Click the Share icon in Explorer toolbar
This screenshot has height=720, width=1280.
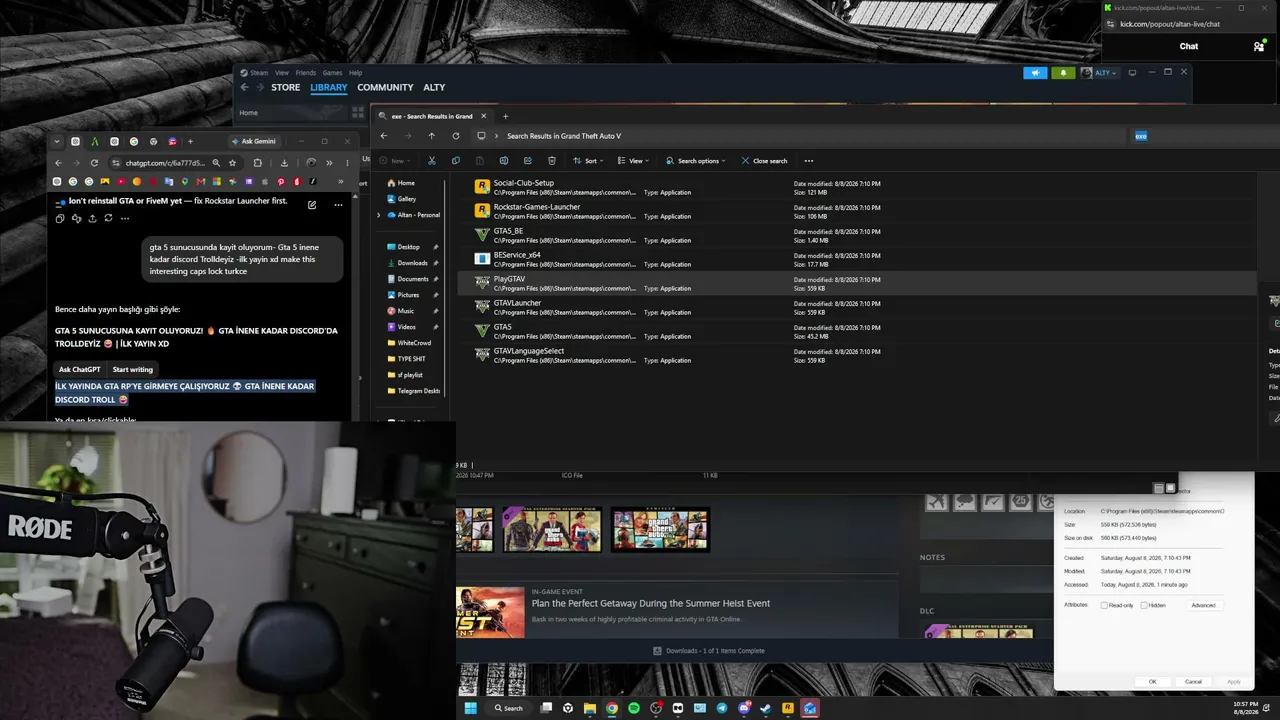[x=528, y=161]
